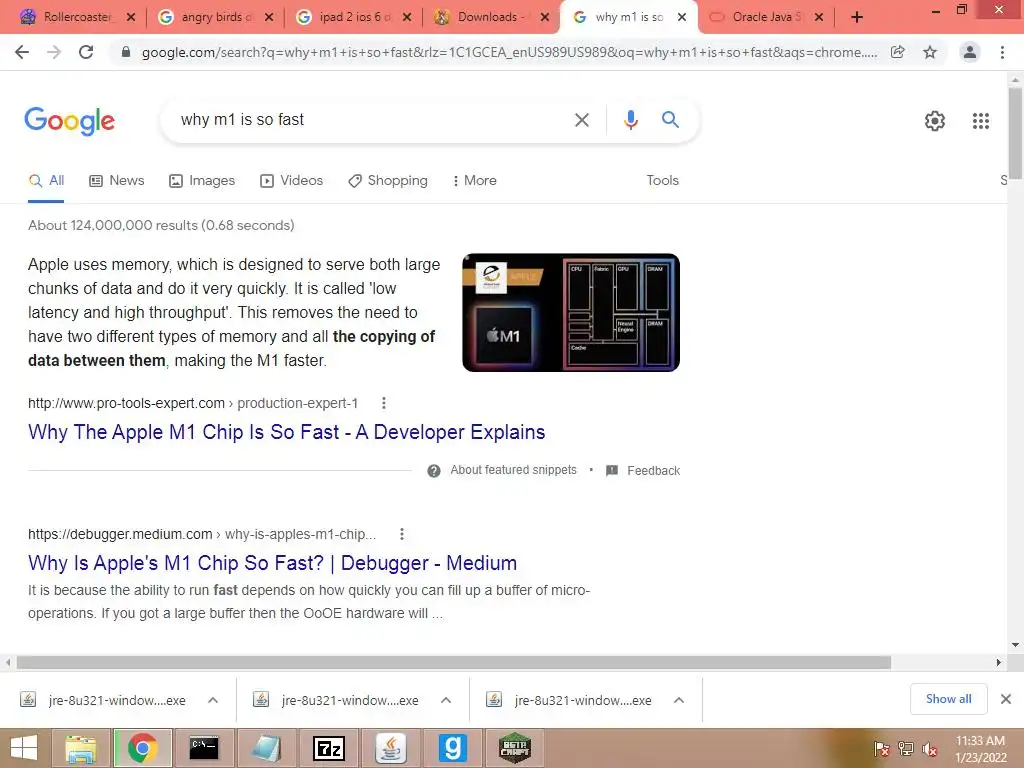Open the Chrome profile avatar
Screen dimensions: 1024x768
pyautogui.click(x=970, y=52)
